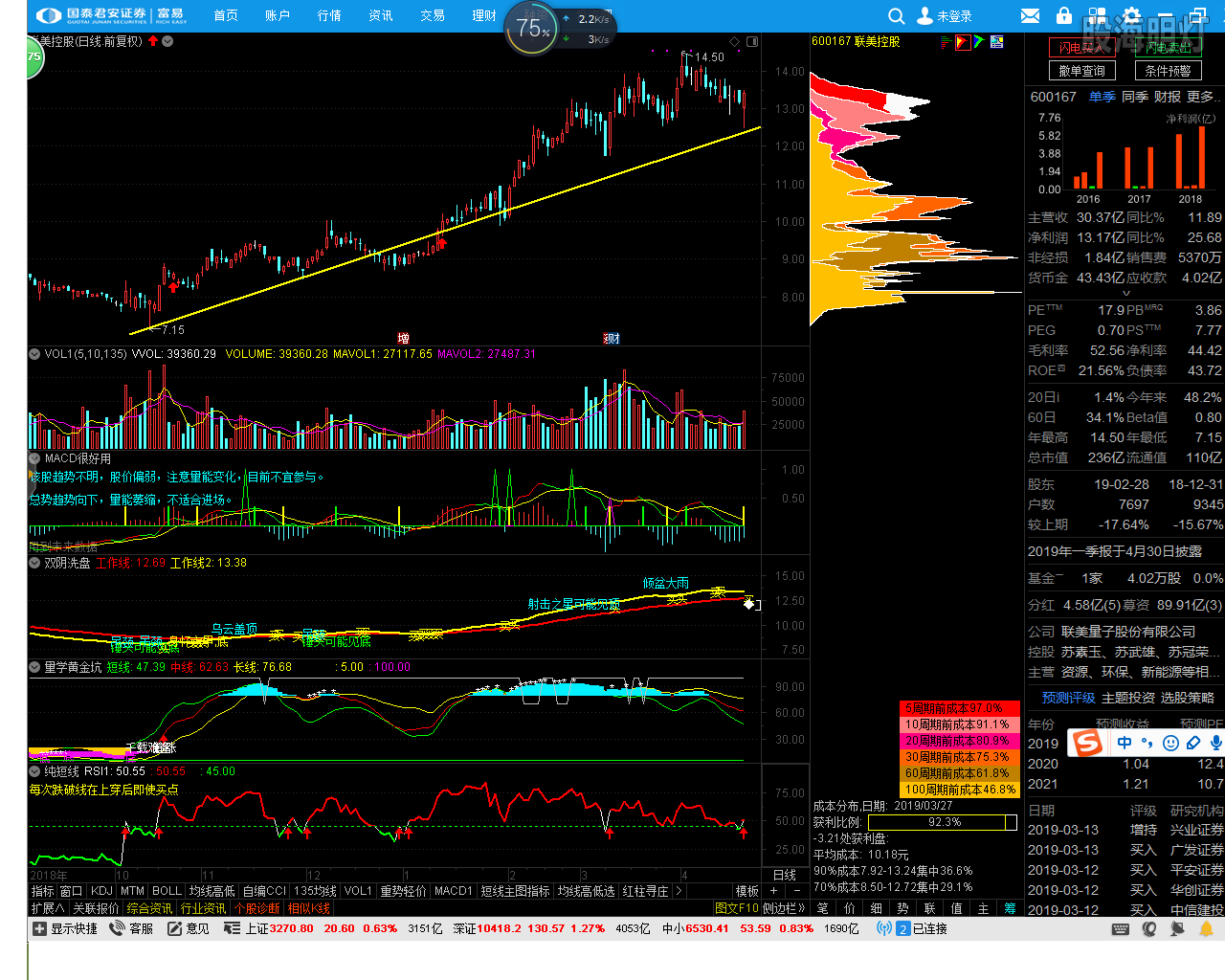Click 扩展 expand toggle

click(x=48, y=908)
